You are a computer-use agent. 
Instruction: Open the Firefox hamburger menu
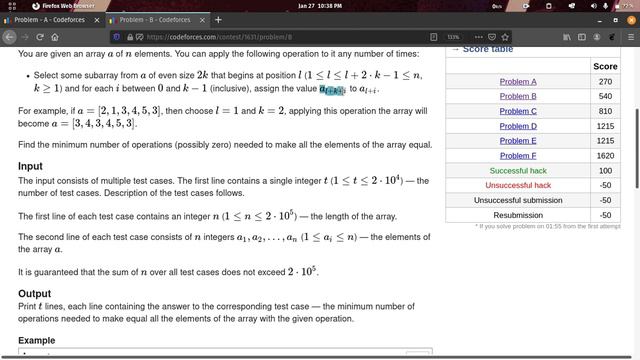[x=631, y=37]
